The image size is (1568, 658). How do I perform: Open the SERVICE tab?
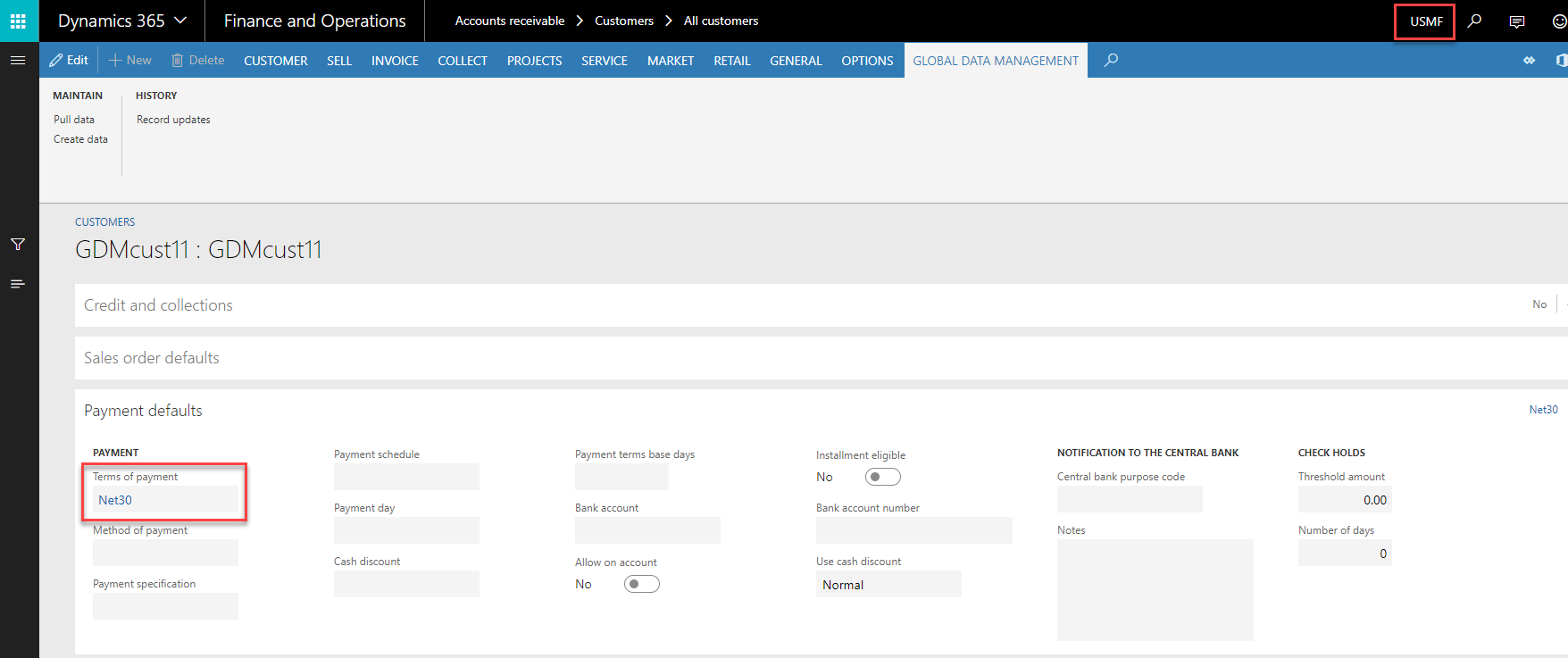pos(605,61)
